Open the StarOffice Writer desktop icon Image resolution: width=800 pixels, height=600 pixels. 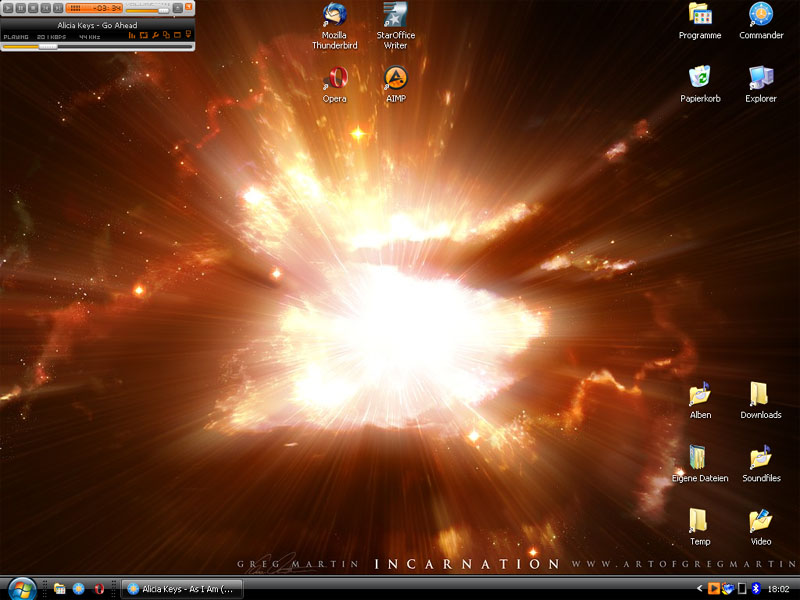tap(395, 26)
